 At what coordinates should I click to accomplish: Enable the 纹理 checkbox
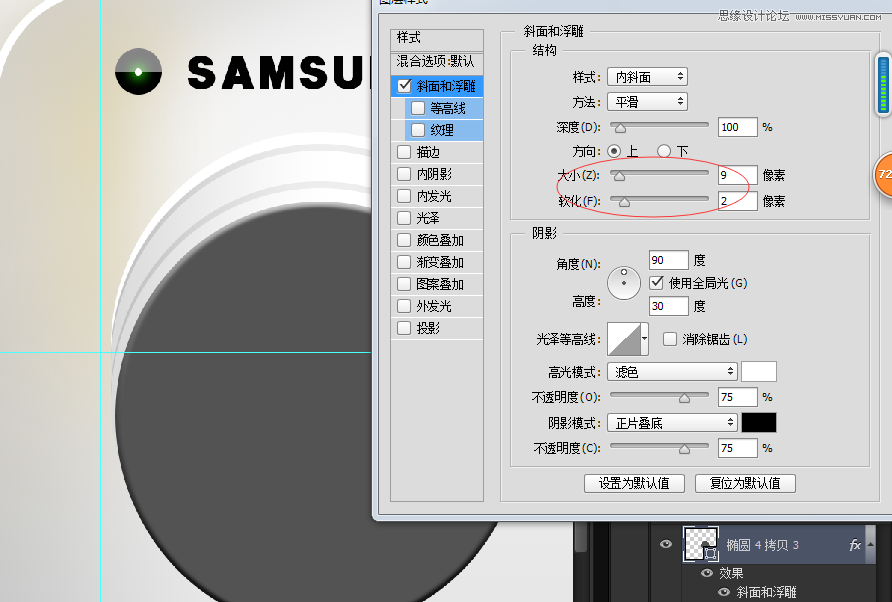[x=418, y=130]
